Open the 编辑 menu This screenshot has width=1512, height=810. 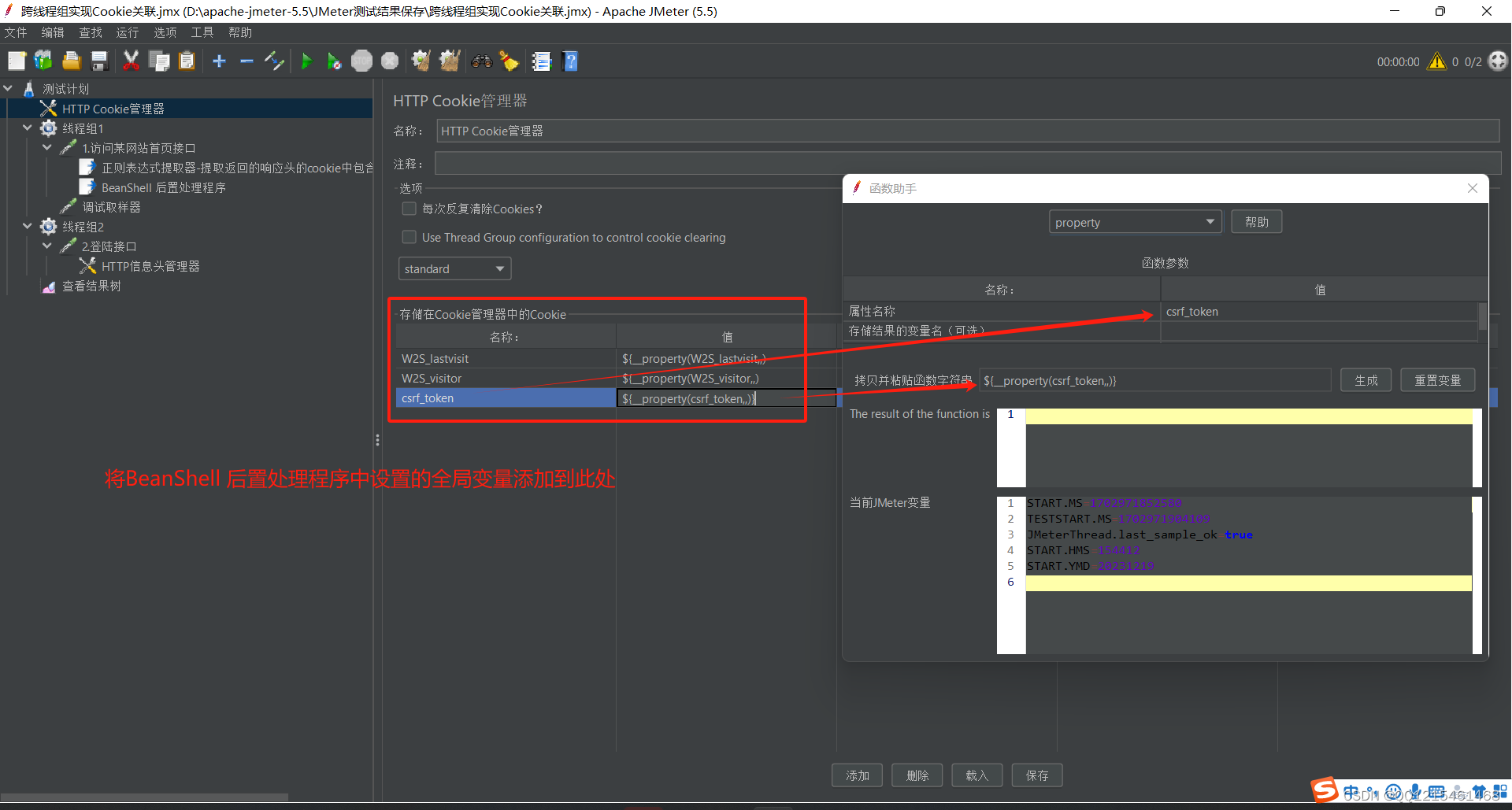click(53, 32)
